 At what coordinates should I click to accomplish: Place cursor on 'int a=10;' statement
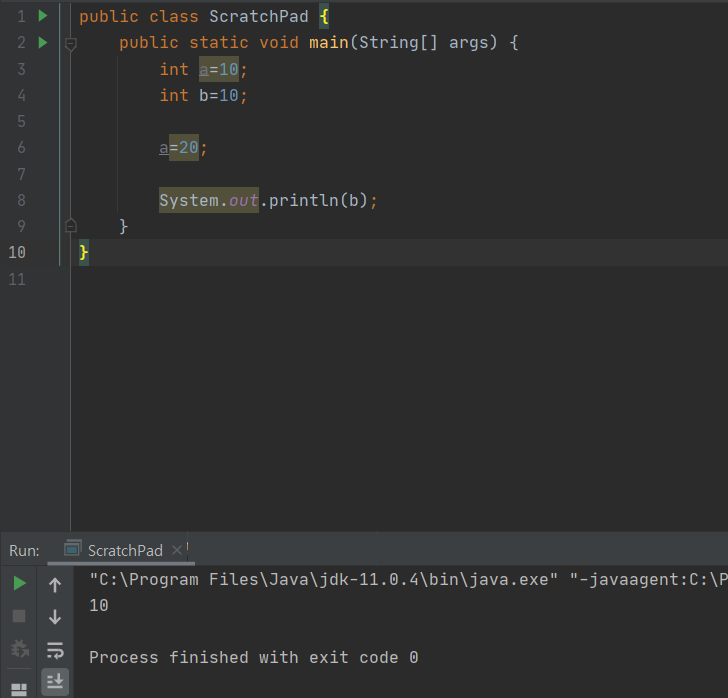[x=203, y=69]
